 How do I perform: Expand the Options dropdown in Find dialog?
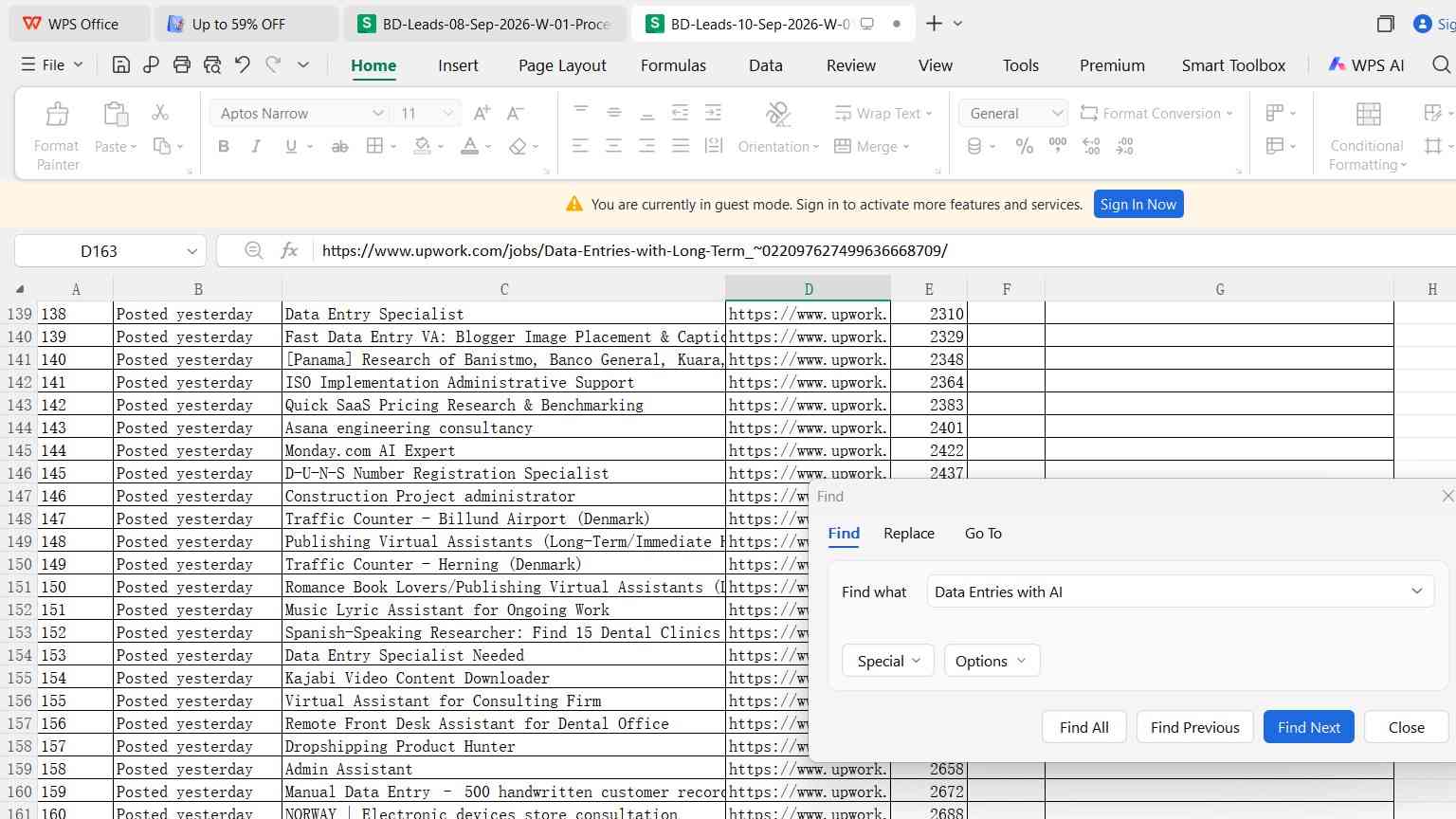[x=992, y=661]
